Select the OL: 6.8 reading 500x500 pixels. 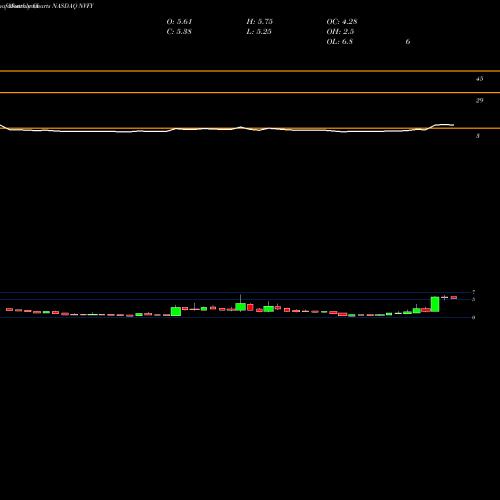[x=340, y=42]
